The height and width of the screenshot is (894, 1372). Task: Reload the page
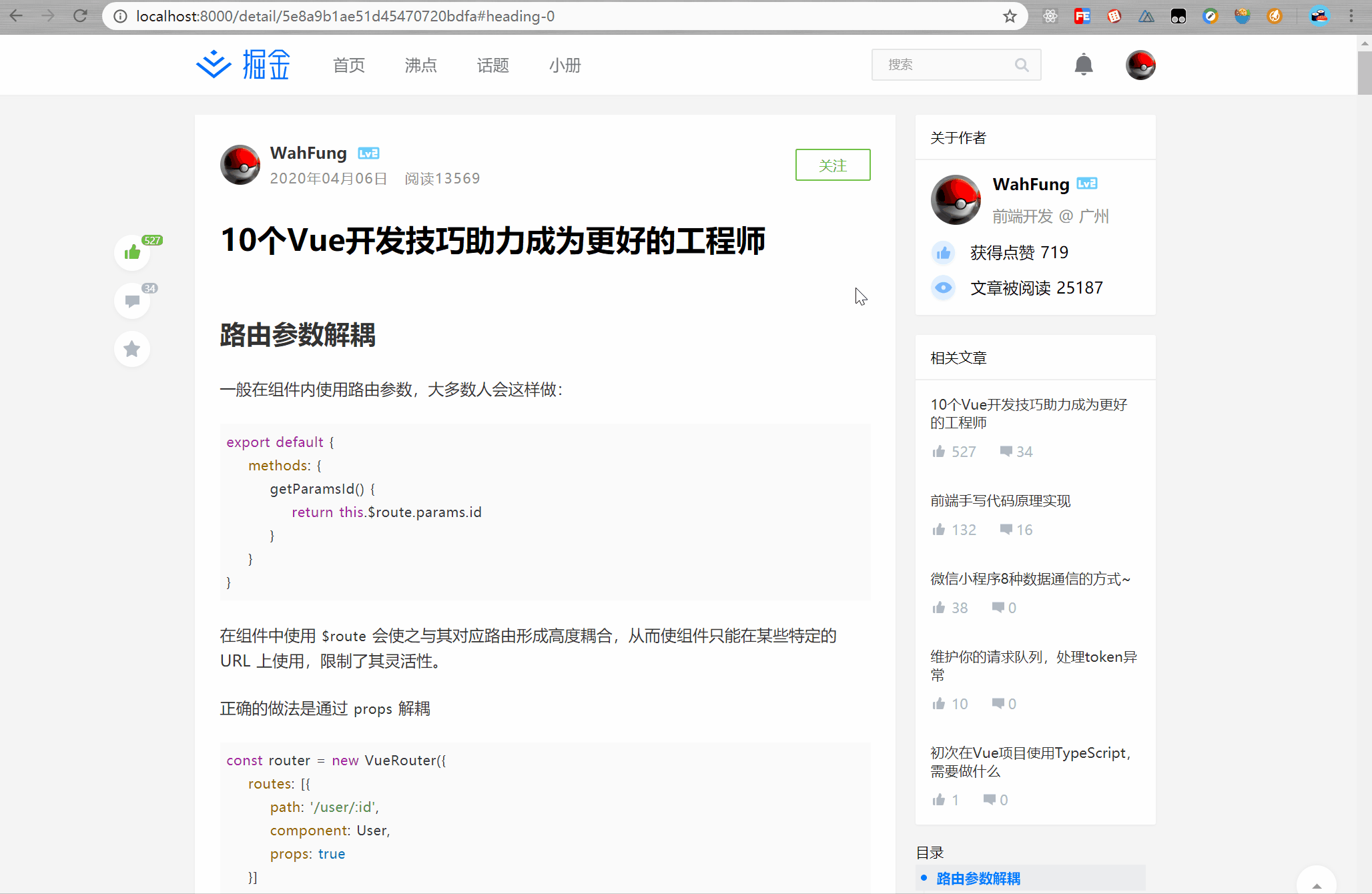pos(80,16)
